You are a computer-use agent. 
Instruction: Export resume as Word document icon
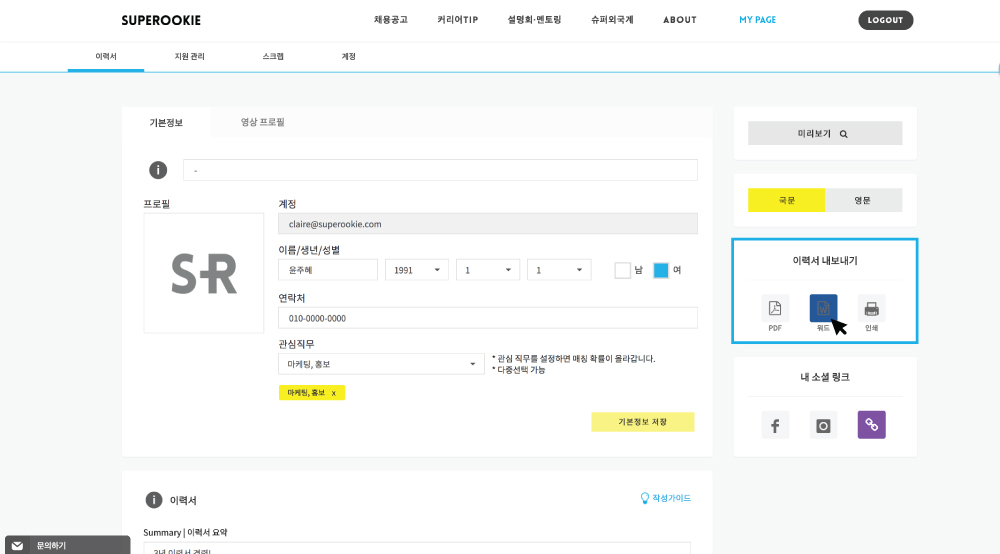pyautogui.click(x=823, y=308)
